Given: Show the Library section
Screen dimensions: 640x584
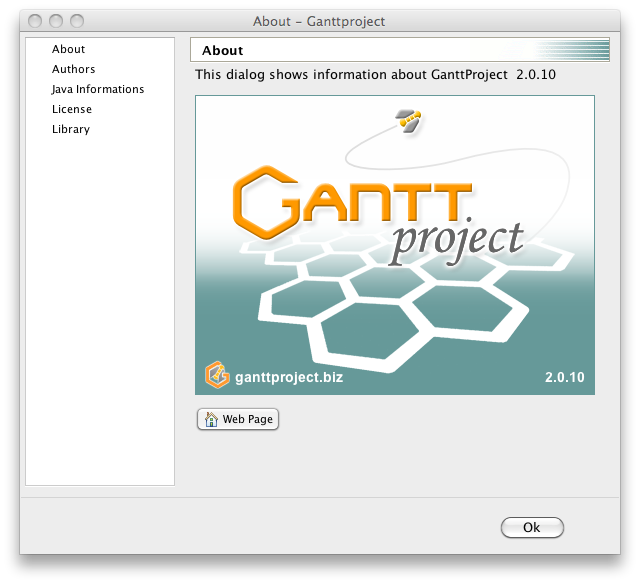Looking at the screenshot, I should coord(71,129).
